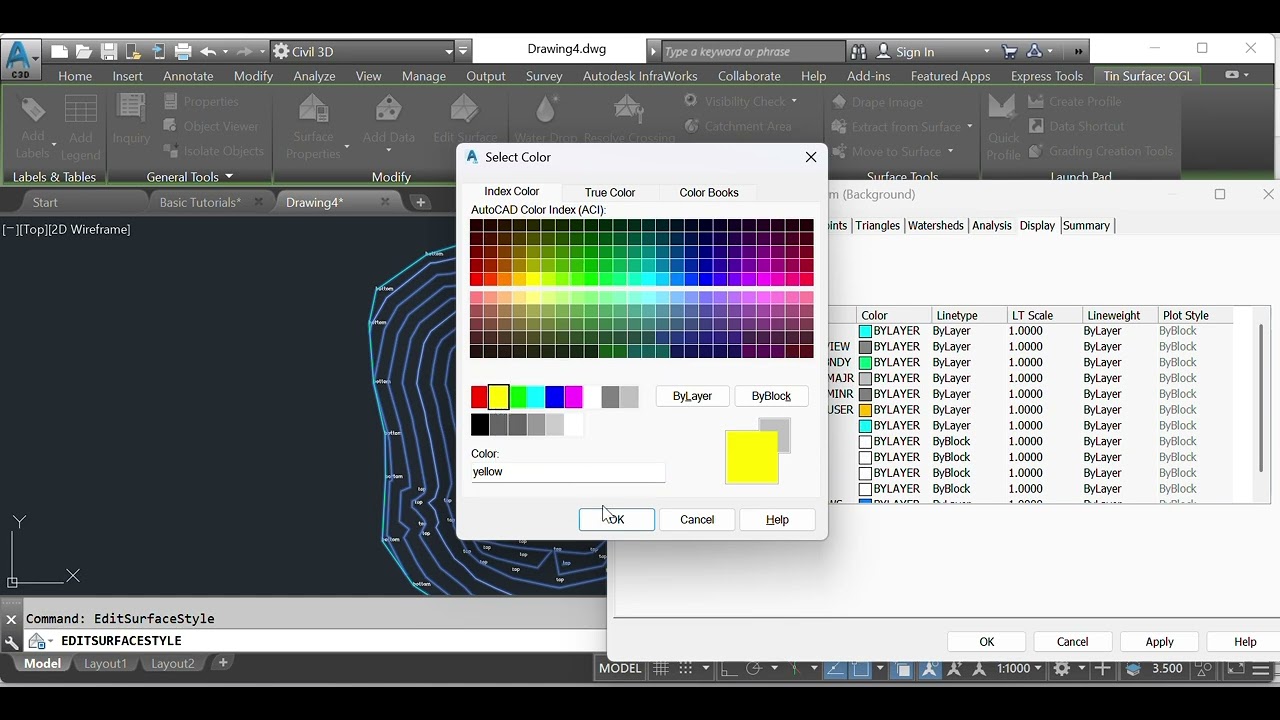The image size is (1280, 720).
Task: Click the Save disk icon in Quick Access
Action: pyautogui.click(x=108, y=51)
